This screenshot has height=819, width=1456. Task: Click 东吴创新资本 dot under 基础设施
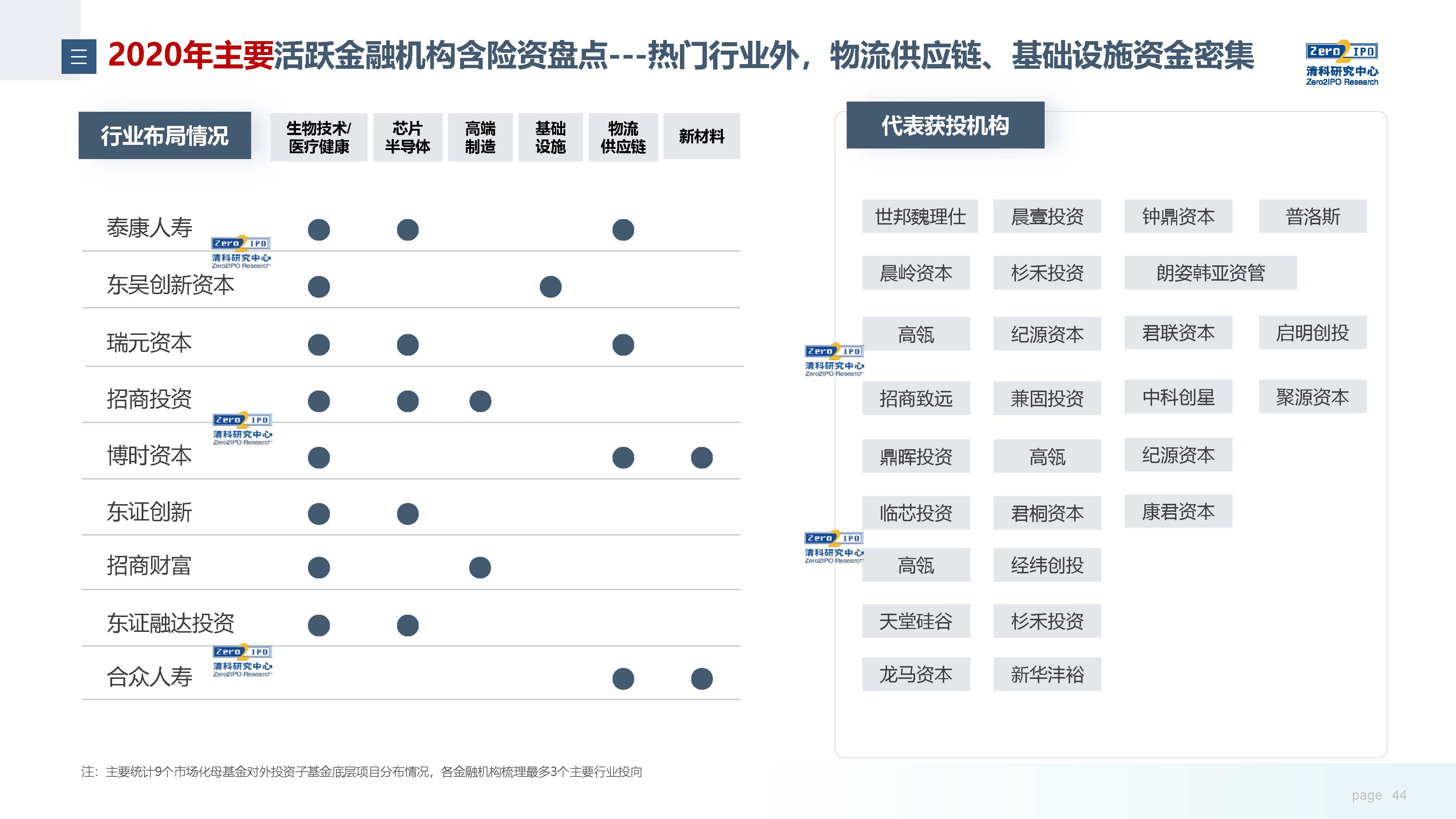[550, 286]
